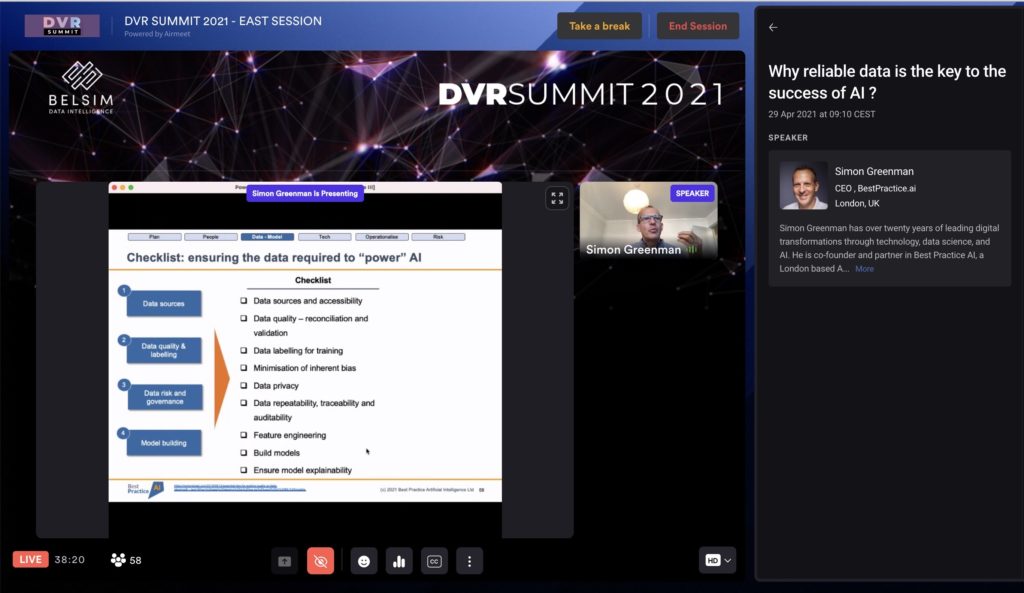Check Minimisation of inherent bias checkbox

[x=244, y=368]
